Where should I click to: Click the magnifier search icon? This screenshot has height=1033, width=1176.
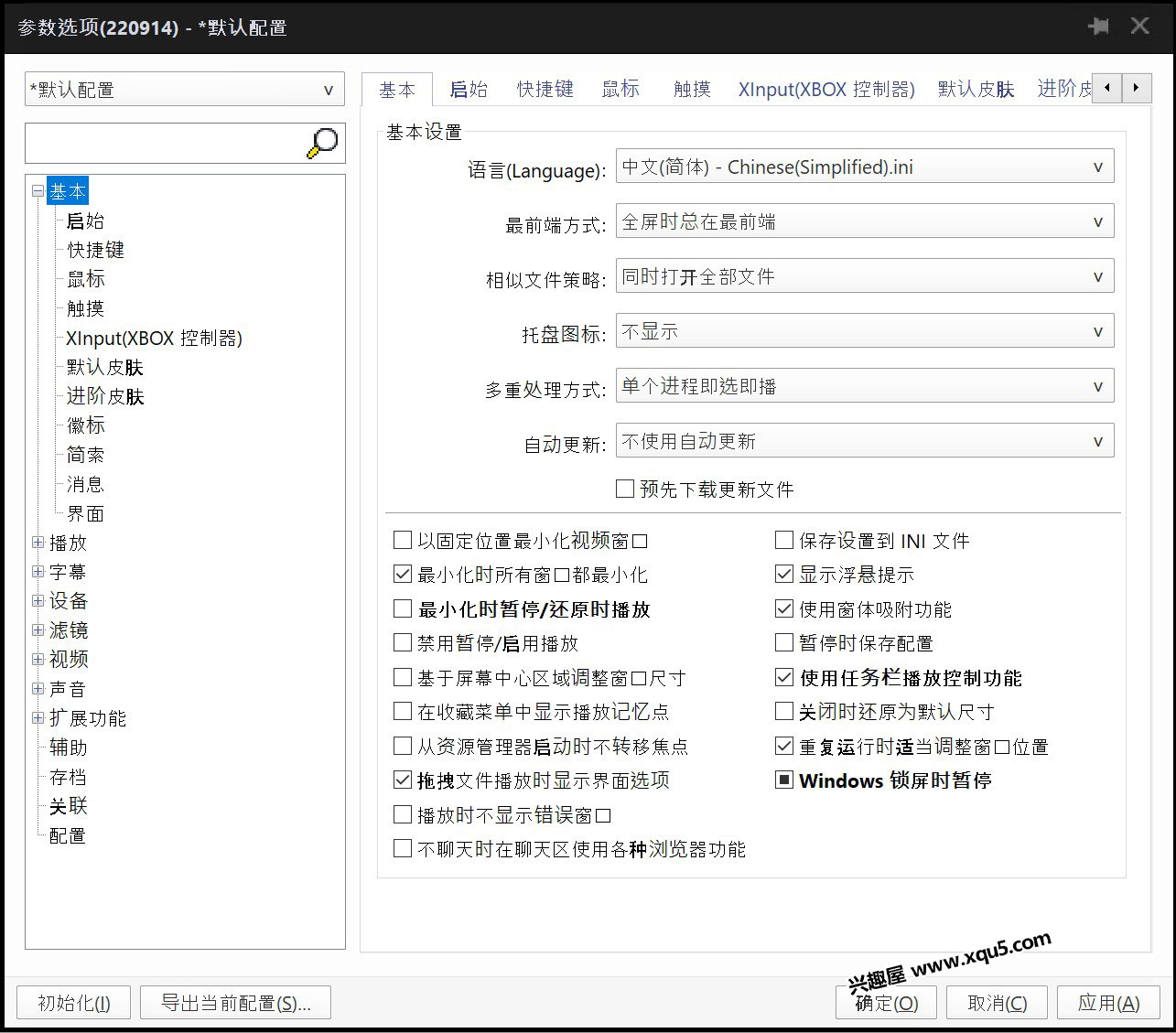pyautogui.click(x=322, y=143)
